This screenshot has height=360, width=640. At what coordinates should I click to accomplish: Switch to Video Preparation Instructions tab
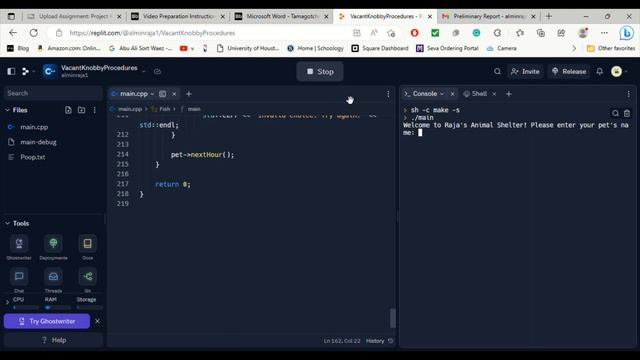click(178, 16)
